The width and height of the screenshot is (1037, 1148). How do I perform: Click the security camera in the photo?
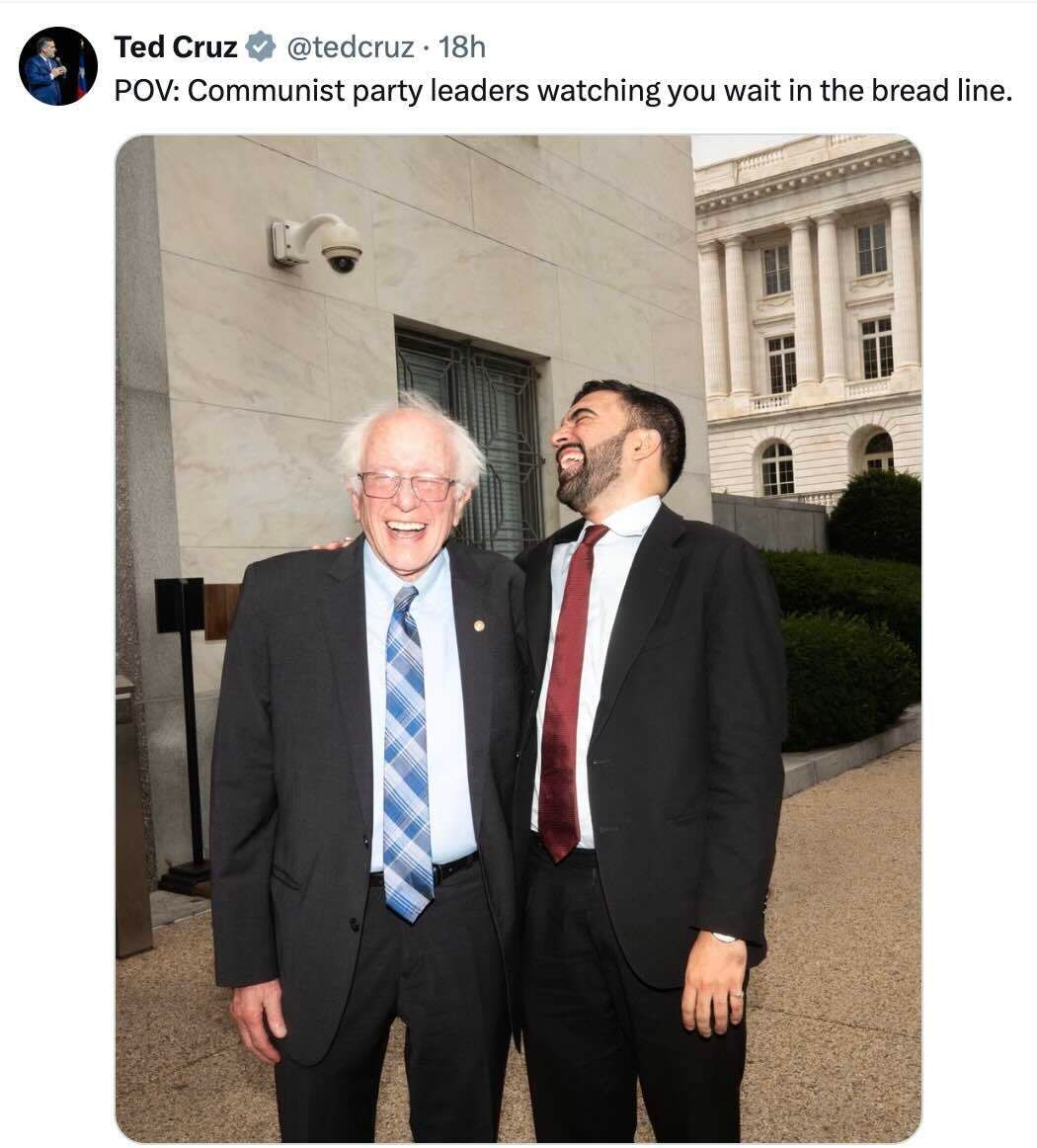pos(317,242)
